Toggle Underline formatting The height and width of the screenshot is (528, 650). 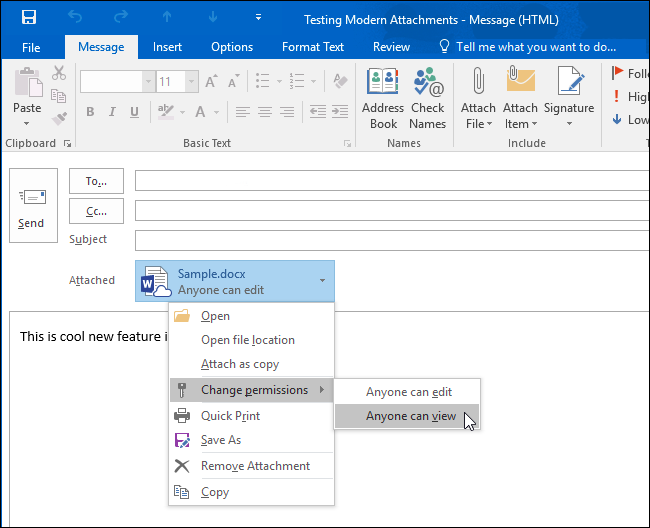(134, 111)
